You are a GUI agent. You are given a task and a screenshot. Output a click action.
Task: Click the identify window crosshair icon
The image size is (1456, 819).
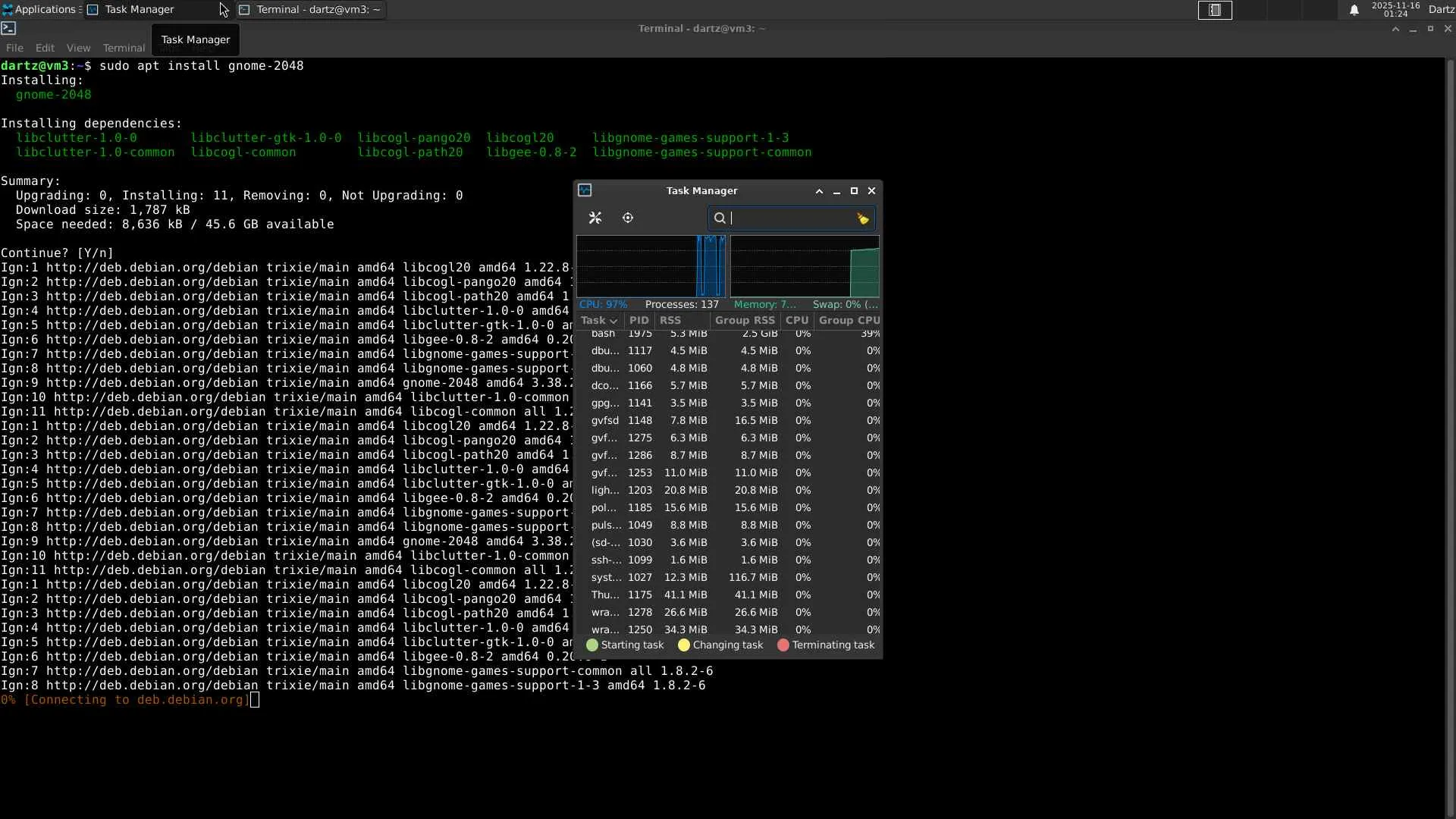[x=628, y=218]
